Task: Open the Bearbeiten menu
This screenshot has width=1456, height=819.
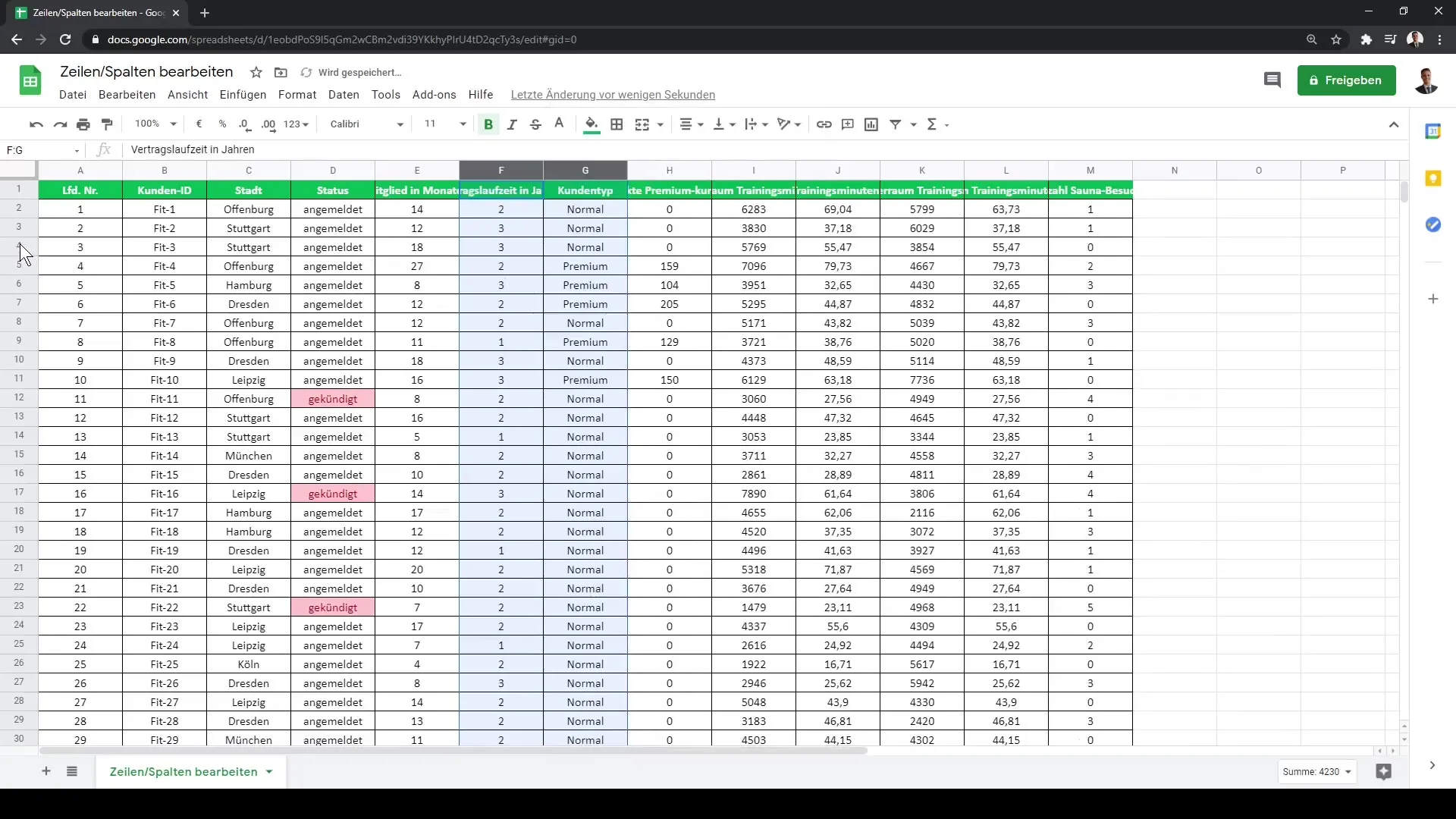Action: pyautogui.click(x=127, y=95)
